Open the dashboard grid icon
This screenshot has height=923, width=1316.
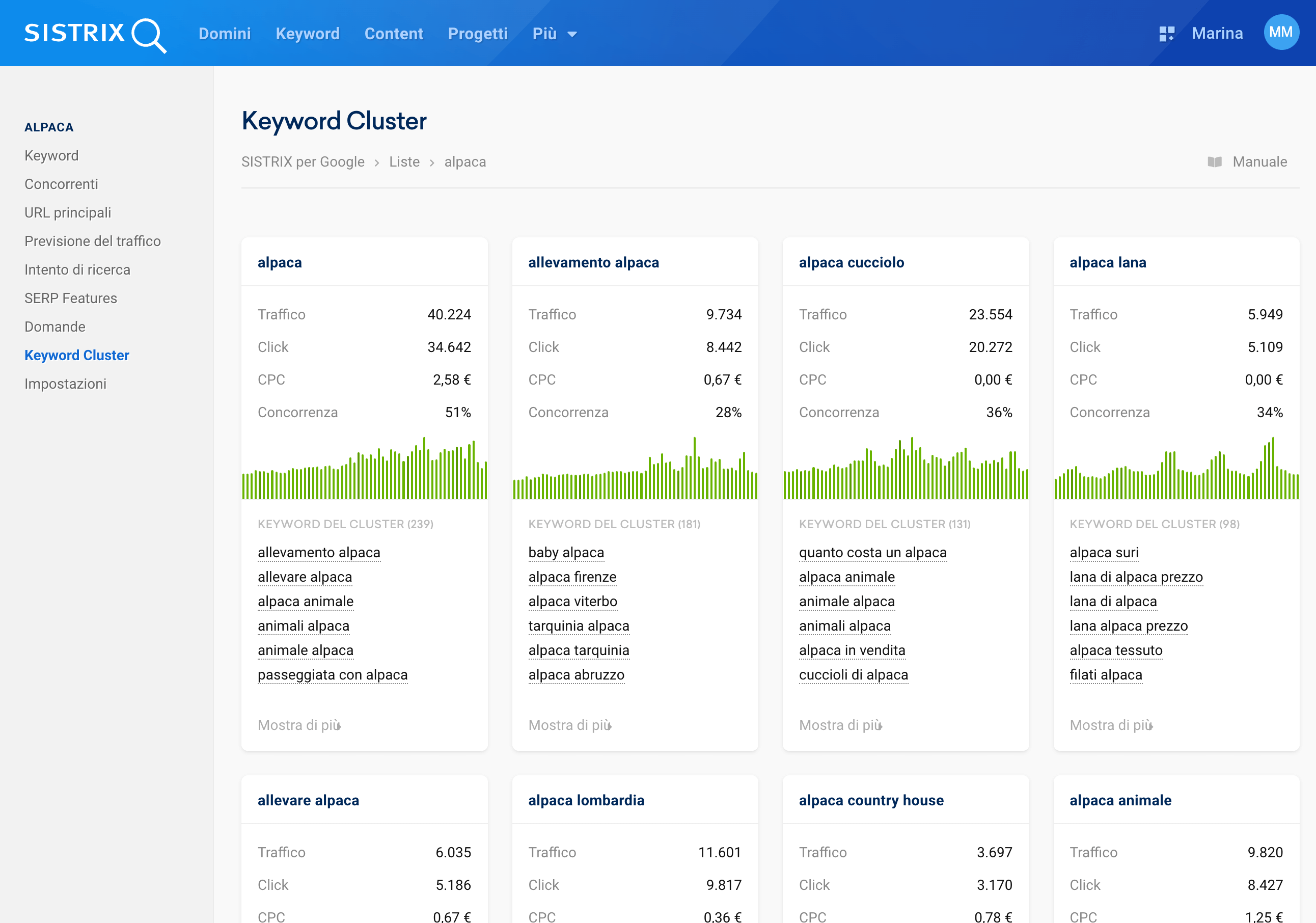(1166, 34)
